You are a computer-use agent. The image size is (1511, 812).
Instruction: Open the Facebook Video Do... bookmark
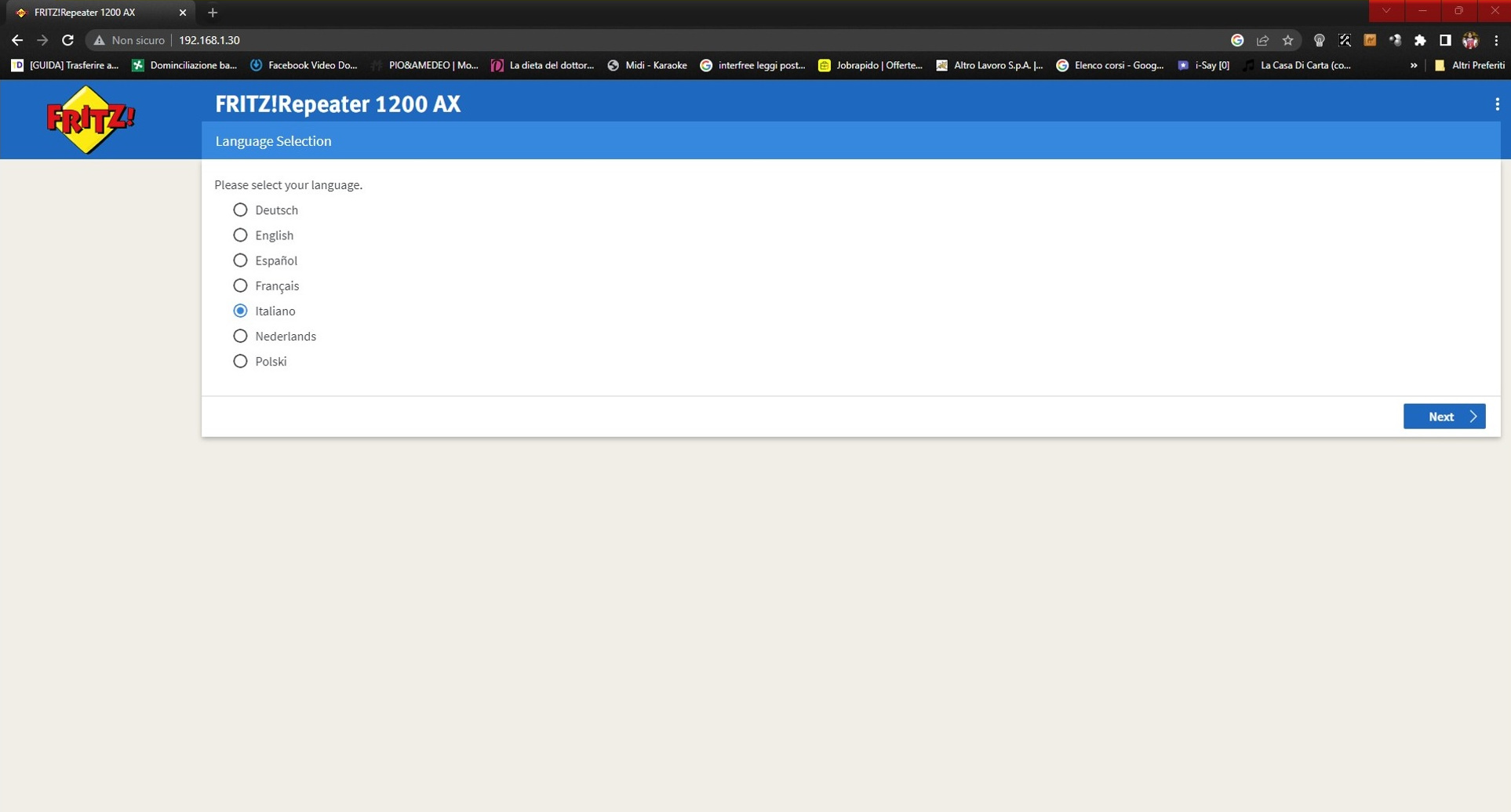pos(304,65)
